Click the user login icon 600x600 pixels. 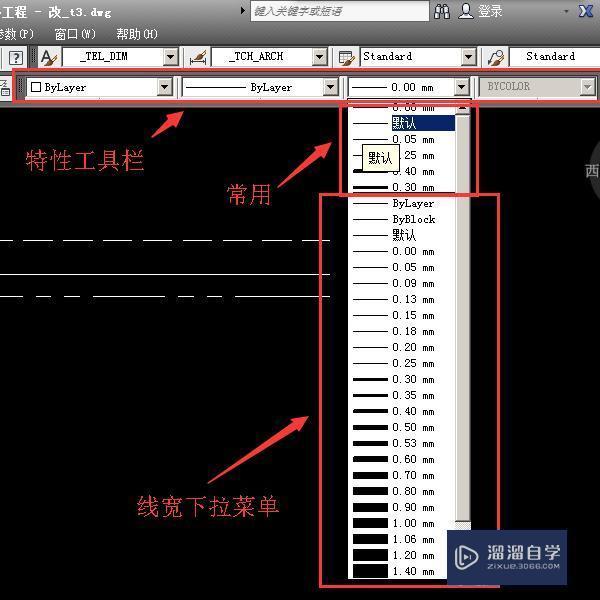point(465,11)
